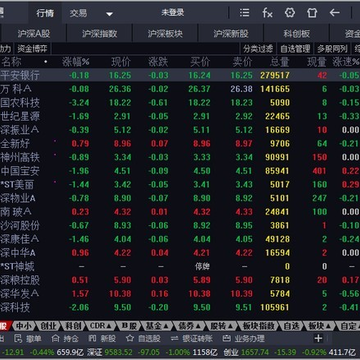The height and width of the screenshot is (360, 360).
Task: Select the 中国宝安 stock row
Action: 180,171
